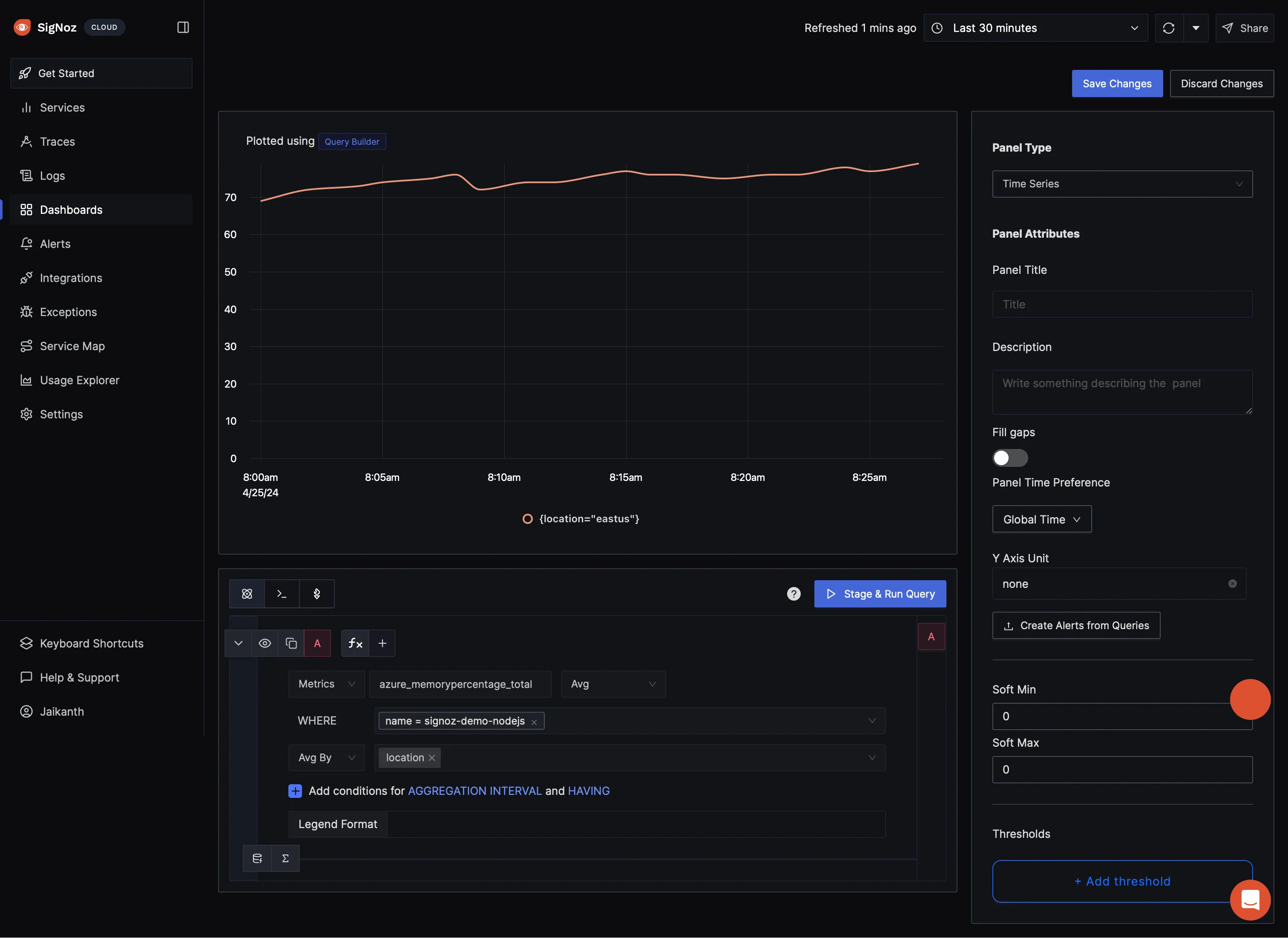1288x938 pixels.
Task: Open the Time Series panel type dropdown
Action: pyautogui.click(x=1122, y=184)
